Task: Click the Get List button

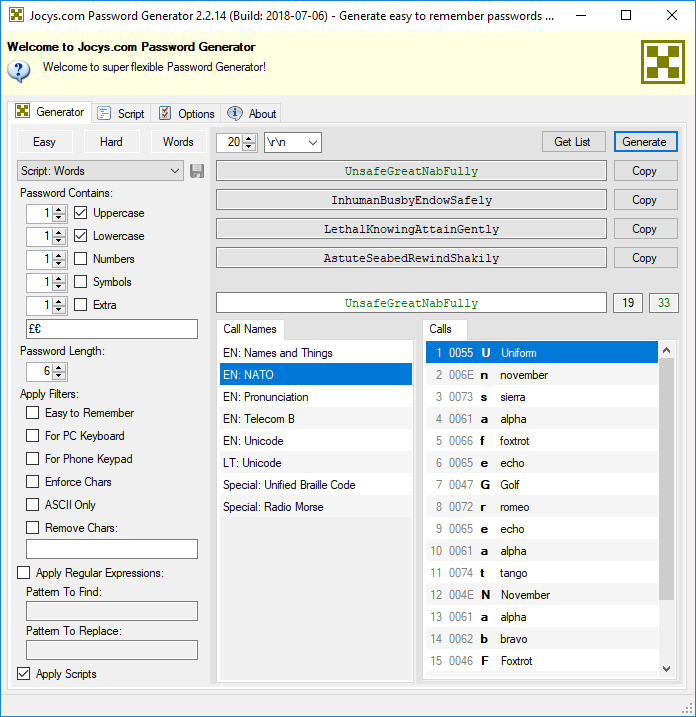Action: tap(573, 142)
